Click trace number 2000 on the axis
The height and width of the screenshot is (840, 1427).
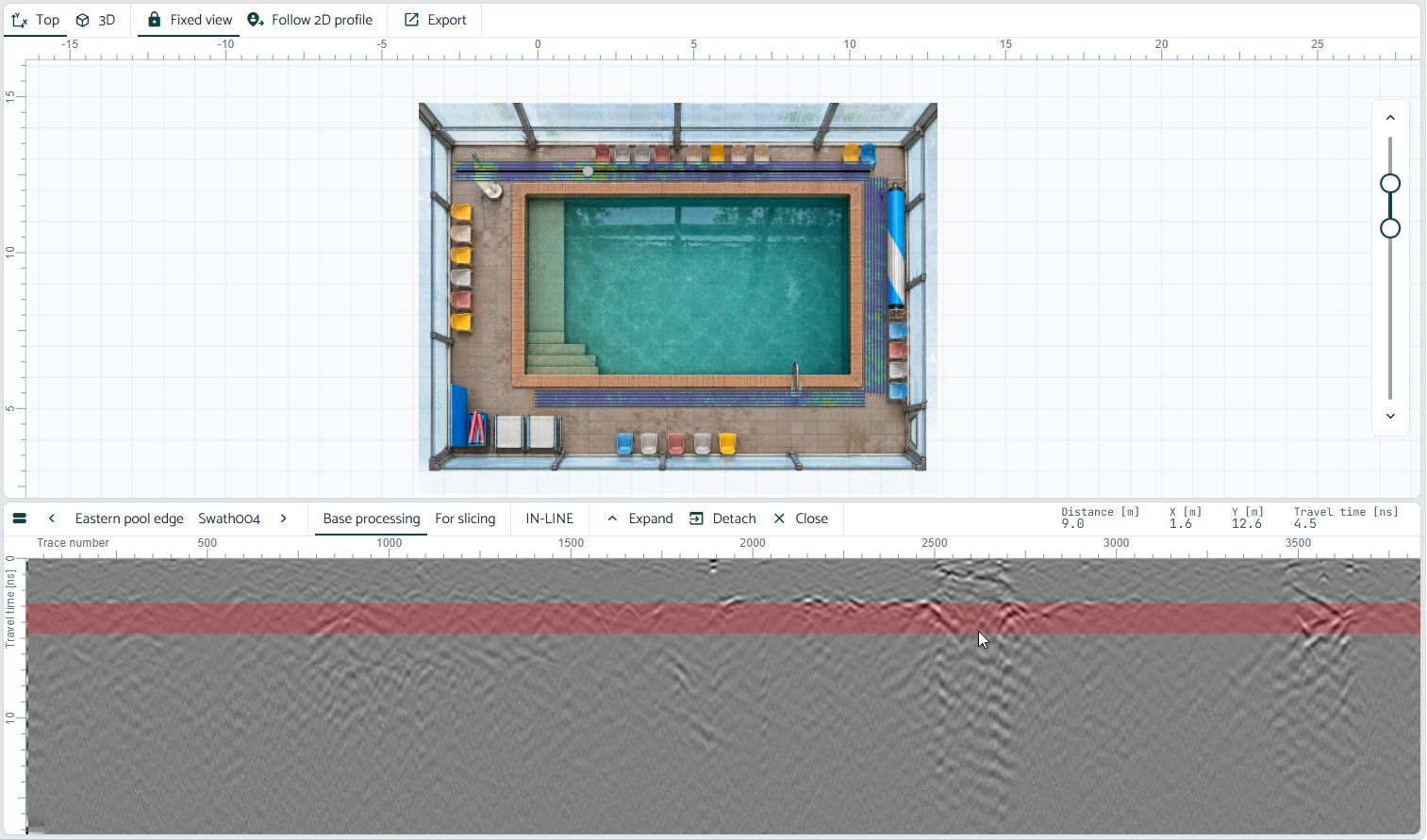753,543
